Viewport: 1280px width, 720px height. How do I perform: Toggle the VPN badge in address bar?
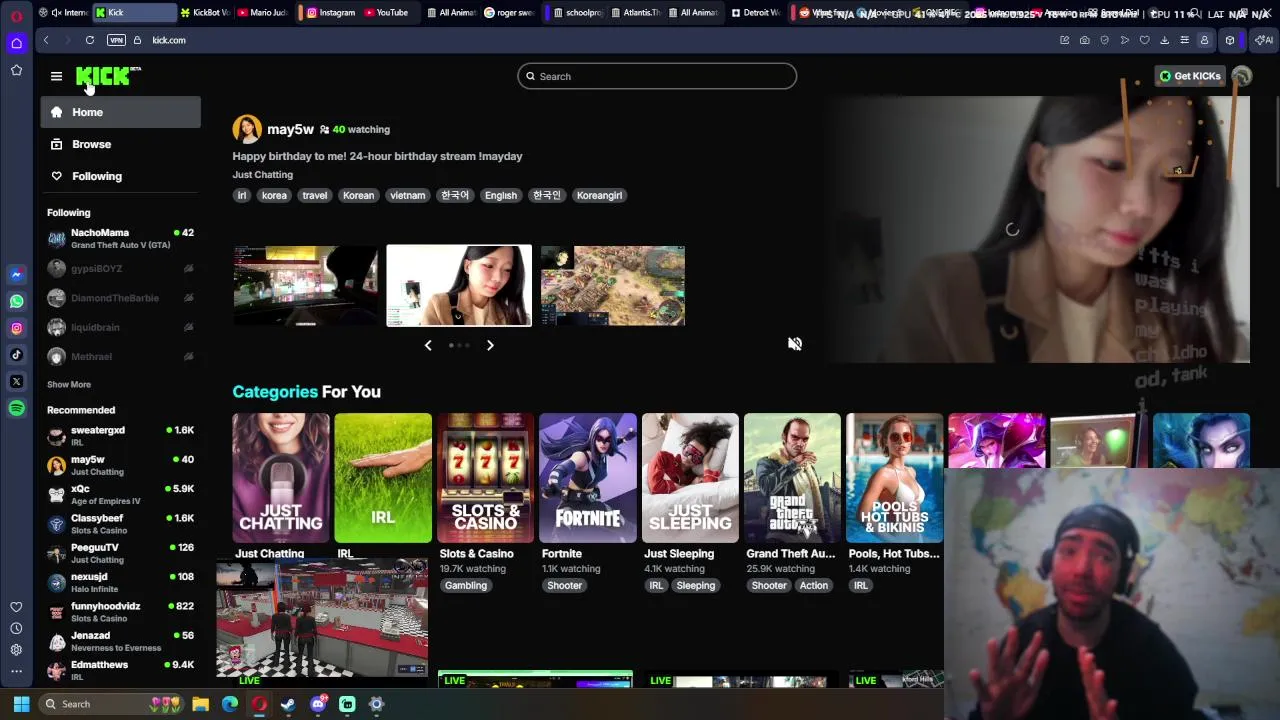pos(116,40)
